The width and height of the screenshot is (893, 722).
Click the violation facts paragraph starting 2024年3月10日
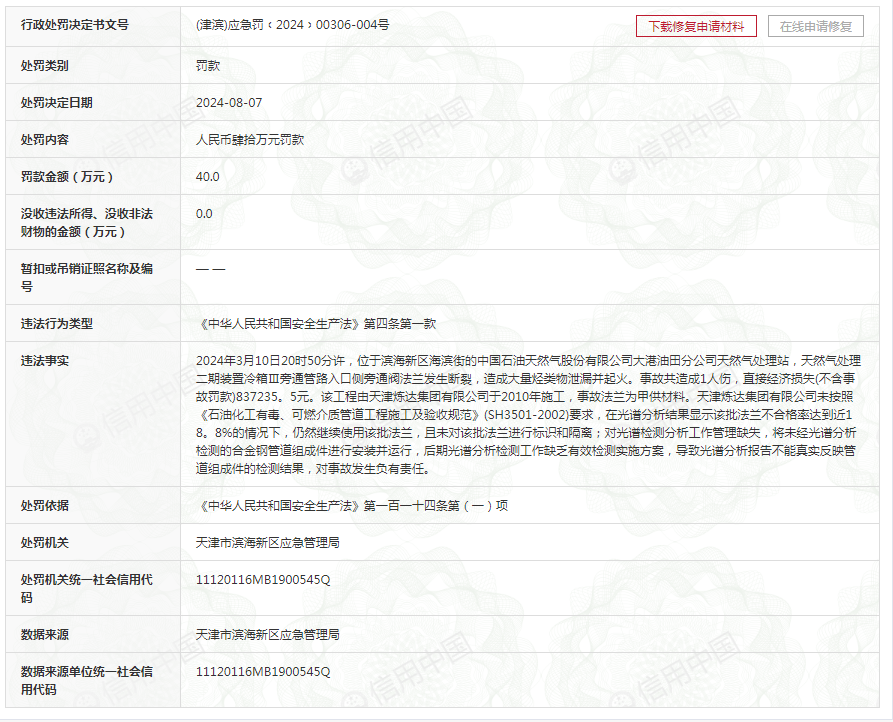point(529,415)
